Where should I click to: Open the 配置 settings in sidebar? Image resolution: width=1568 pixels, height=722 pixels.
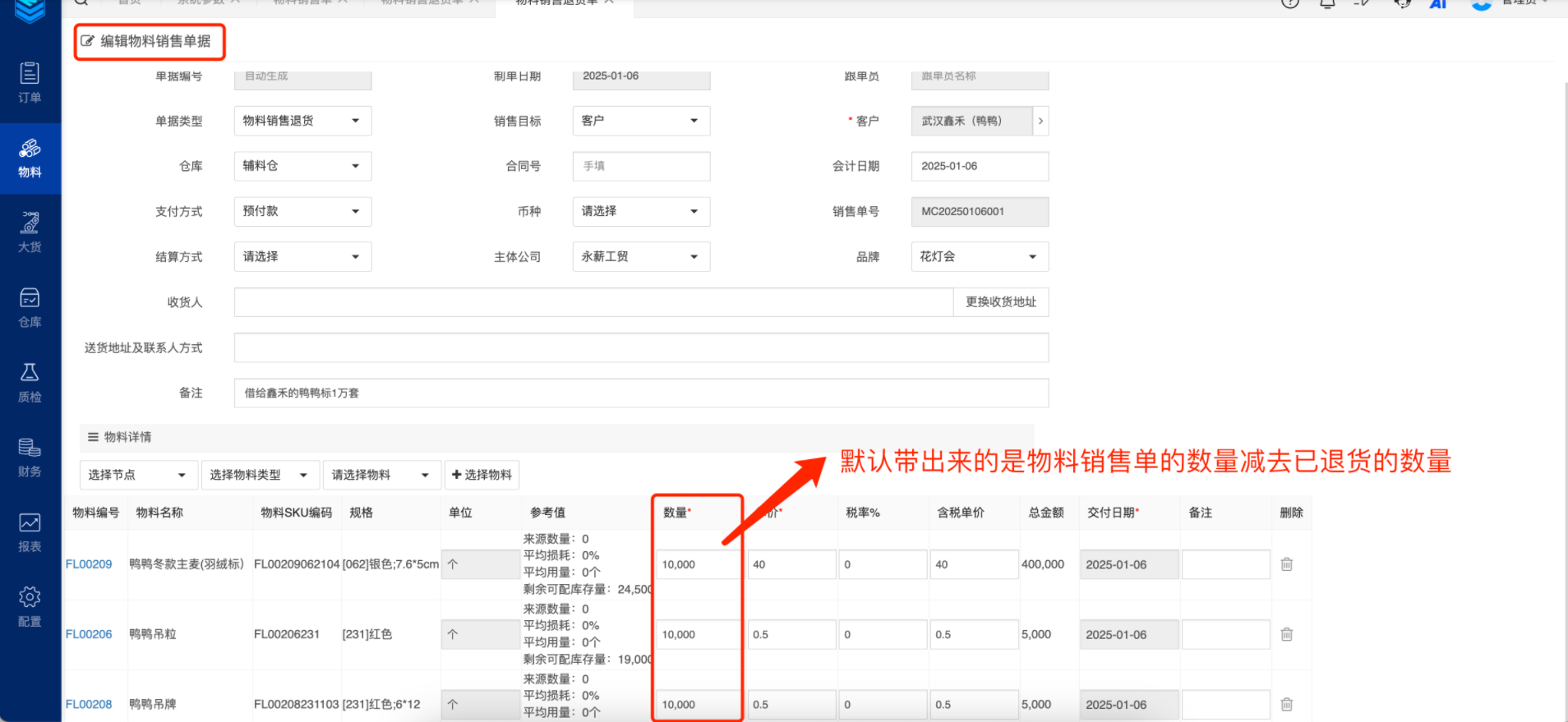(30, 607)
